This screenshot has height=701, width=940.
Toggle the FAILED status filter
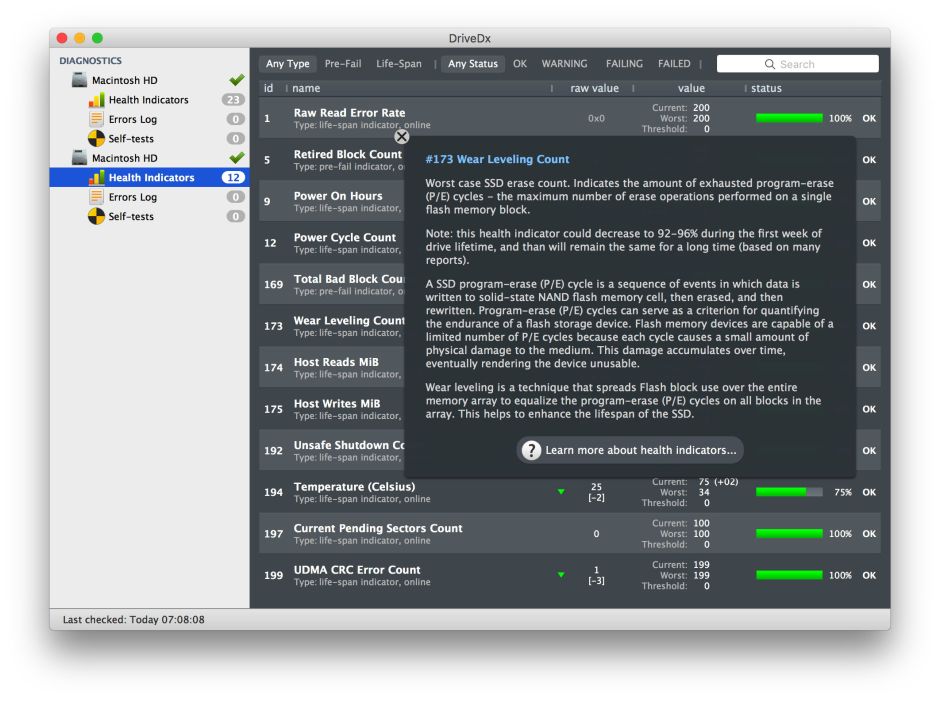tap(674, 63)
